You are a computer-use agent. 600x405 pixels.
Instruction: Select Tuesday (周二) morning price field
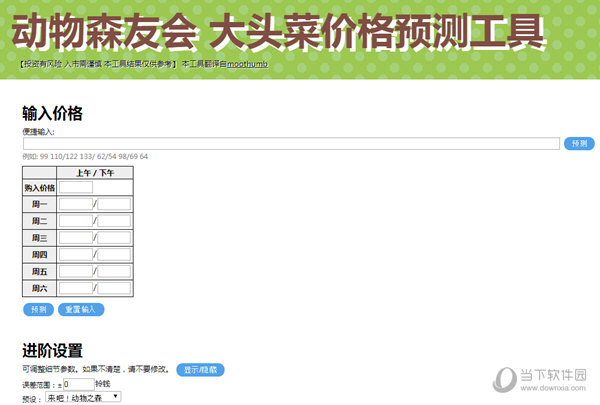pyautogui.click(x=76, y=221)
